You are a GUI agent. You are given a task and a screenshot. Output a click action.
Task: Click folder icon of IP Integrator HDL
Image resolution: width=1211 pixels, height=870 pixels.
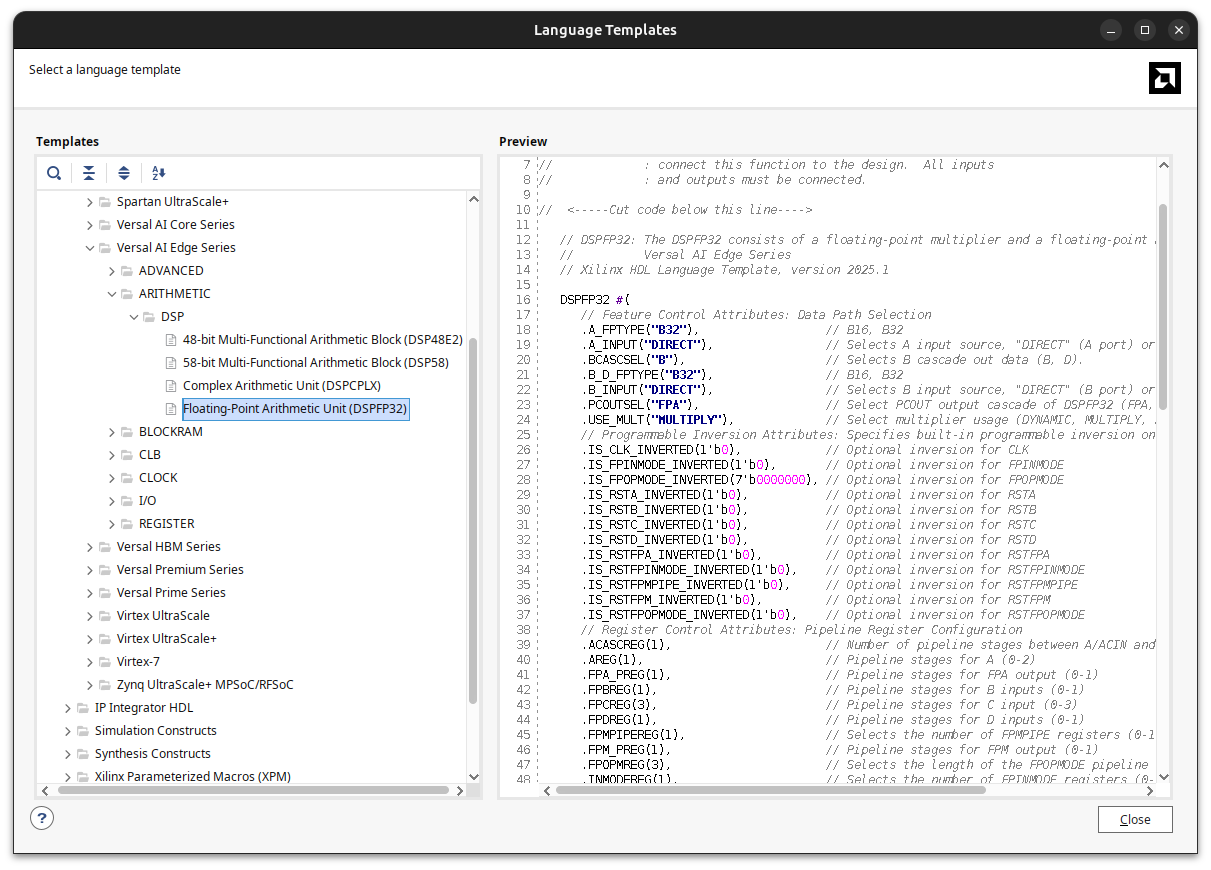pyautogui.click(x=83, y=708)
